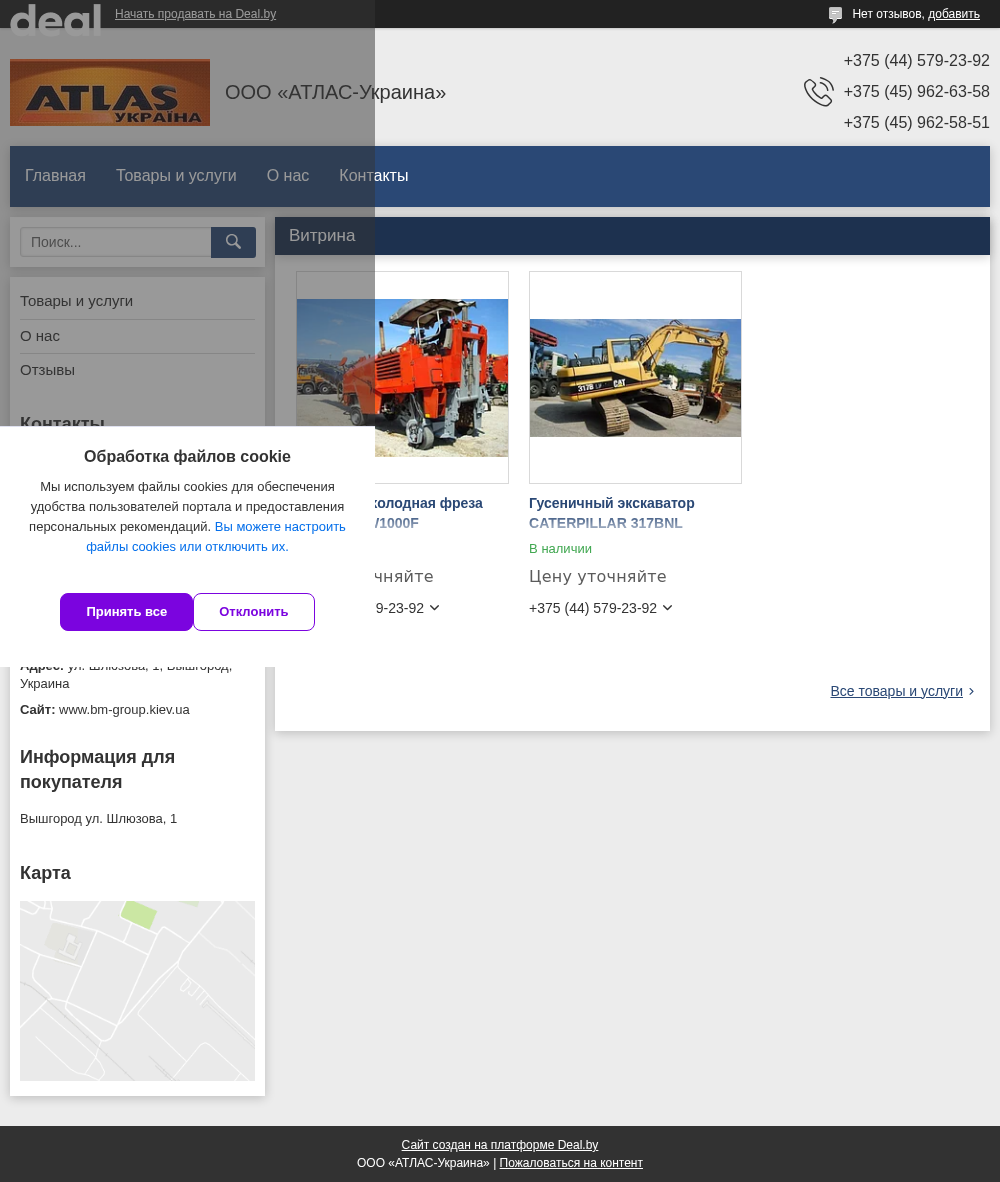
Task: Click Принять все cookie button
Action: tap(127, 612)
